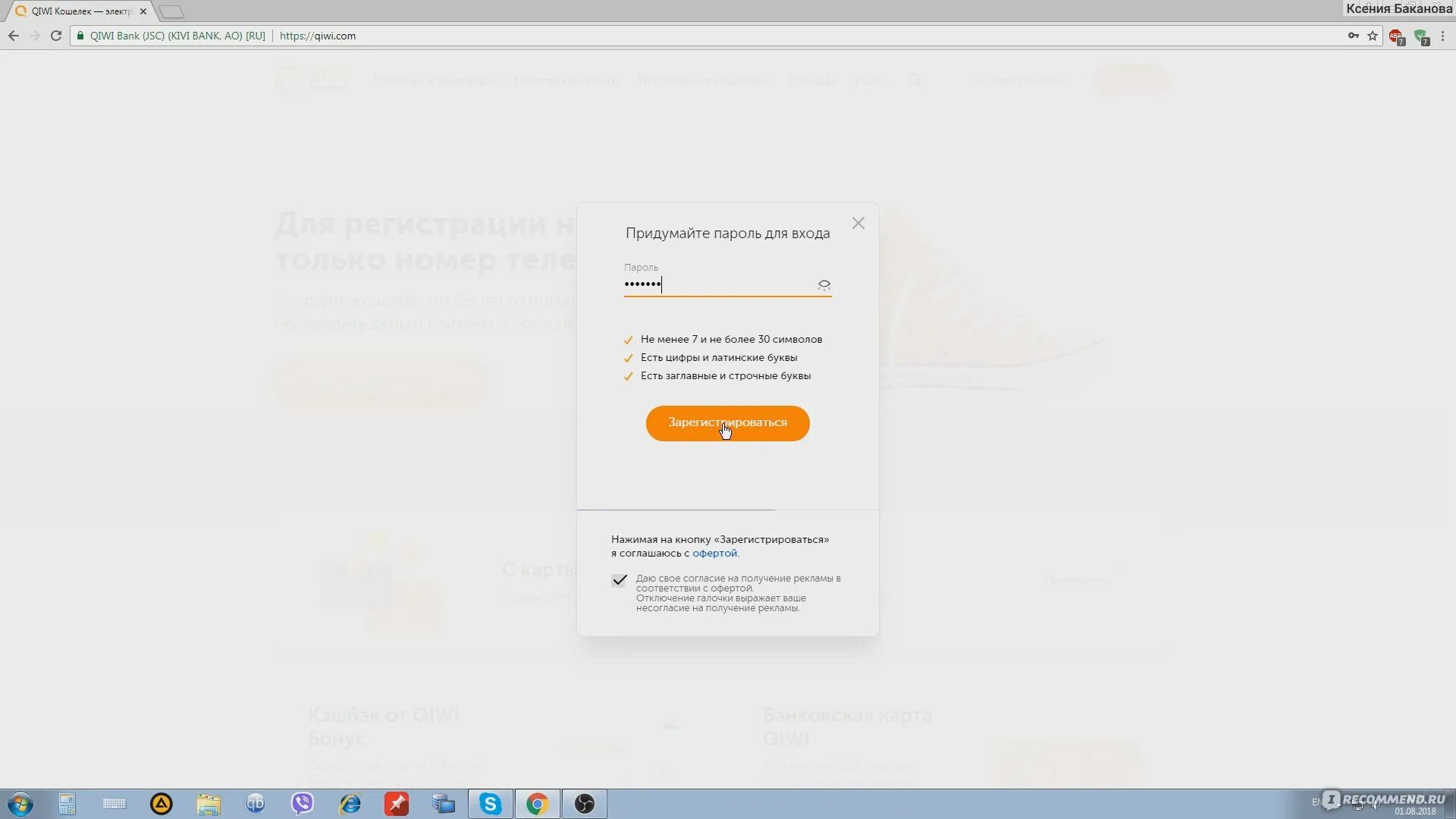Bookmark page with the star icon

click(1373, 36)
